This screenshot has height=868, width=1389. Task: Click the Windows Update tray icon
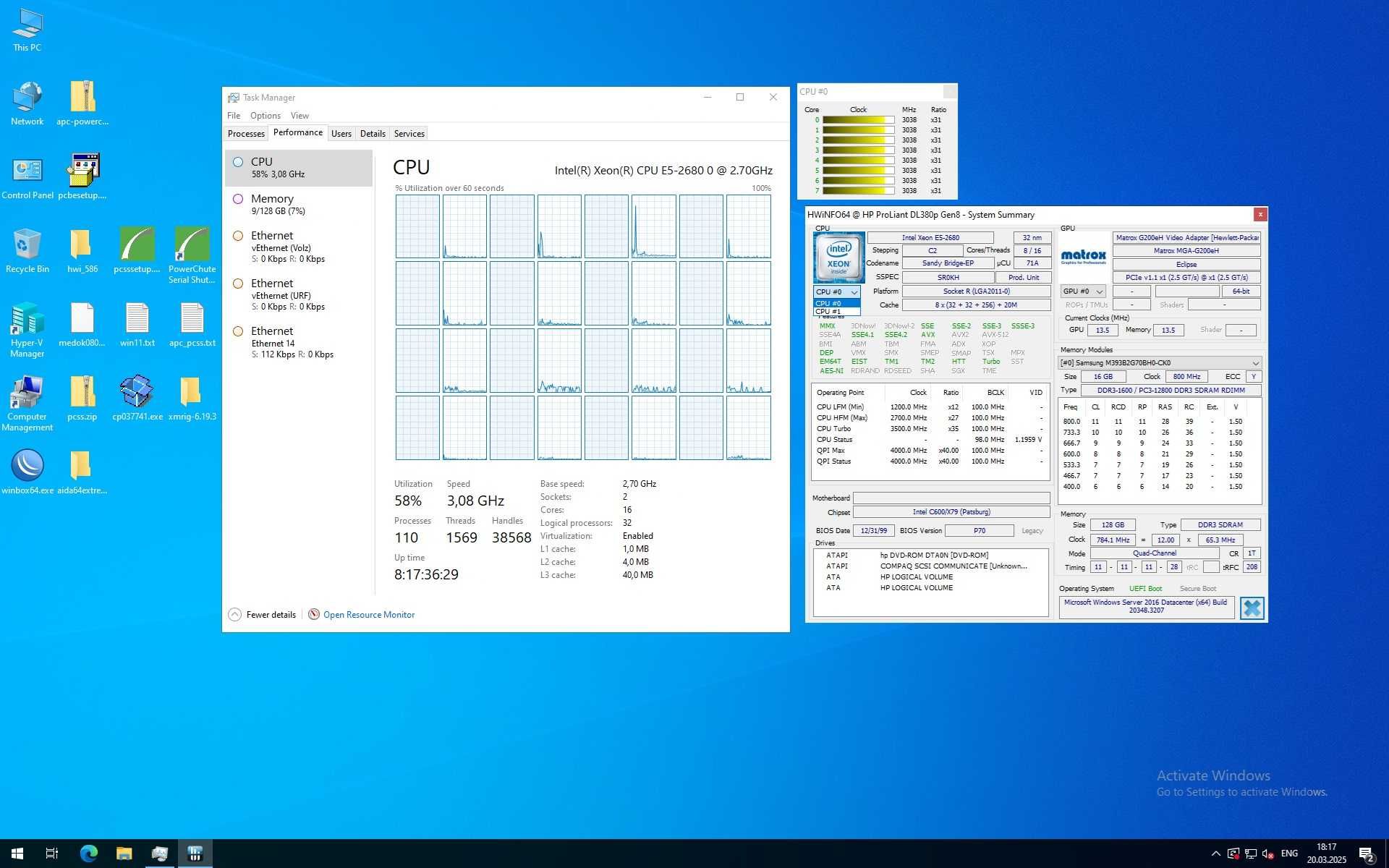coord(1233,854)
